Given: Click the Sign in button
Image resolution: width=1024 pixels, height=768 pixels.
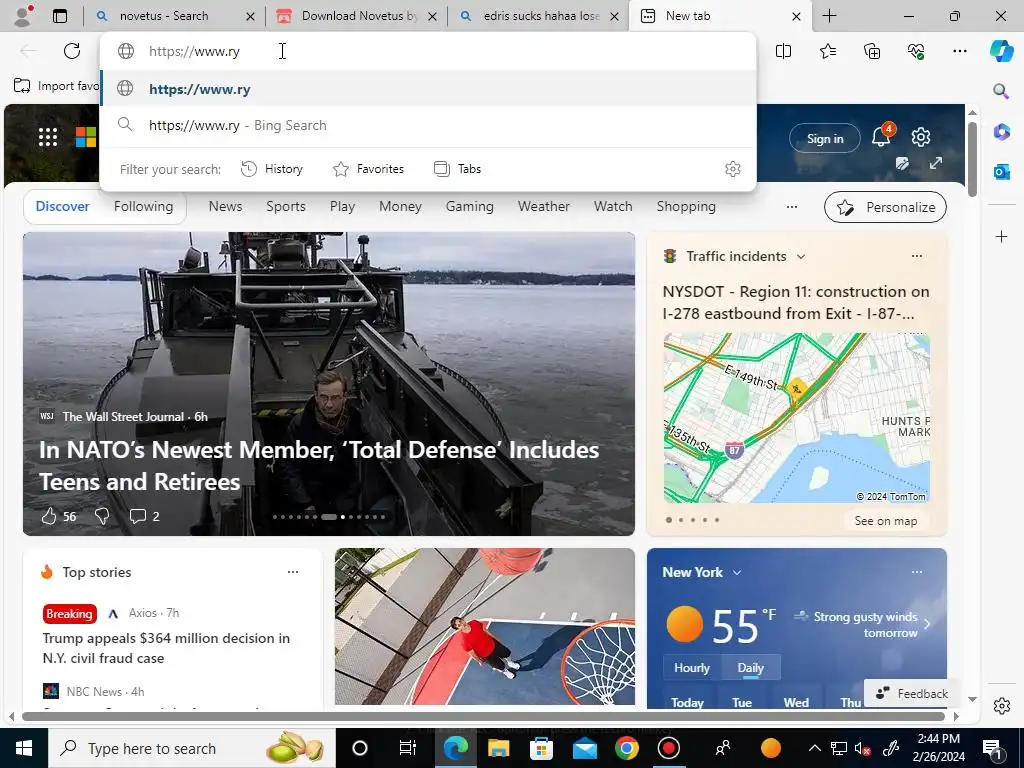Looking at the screenshot, I should point(825,138).
